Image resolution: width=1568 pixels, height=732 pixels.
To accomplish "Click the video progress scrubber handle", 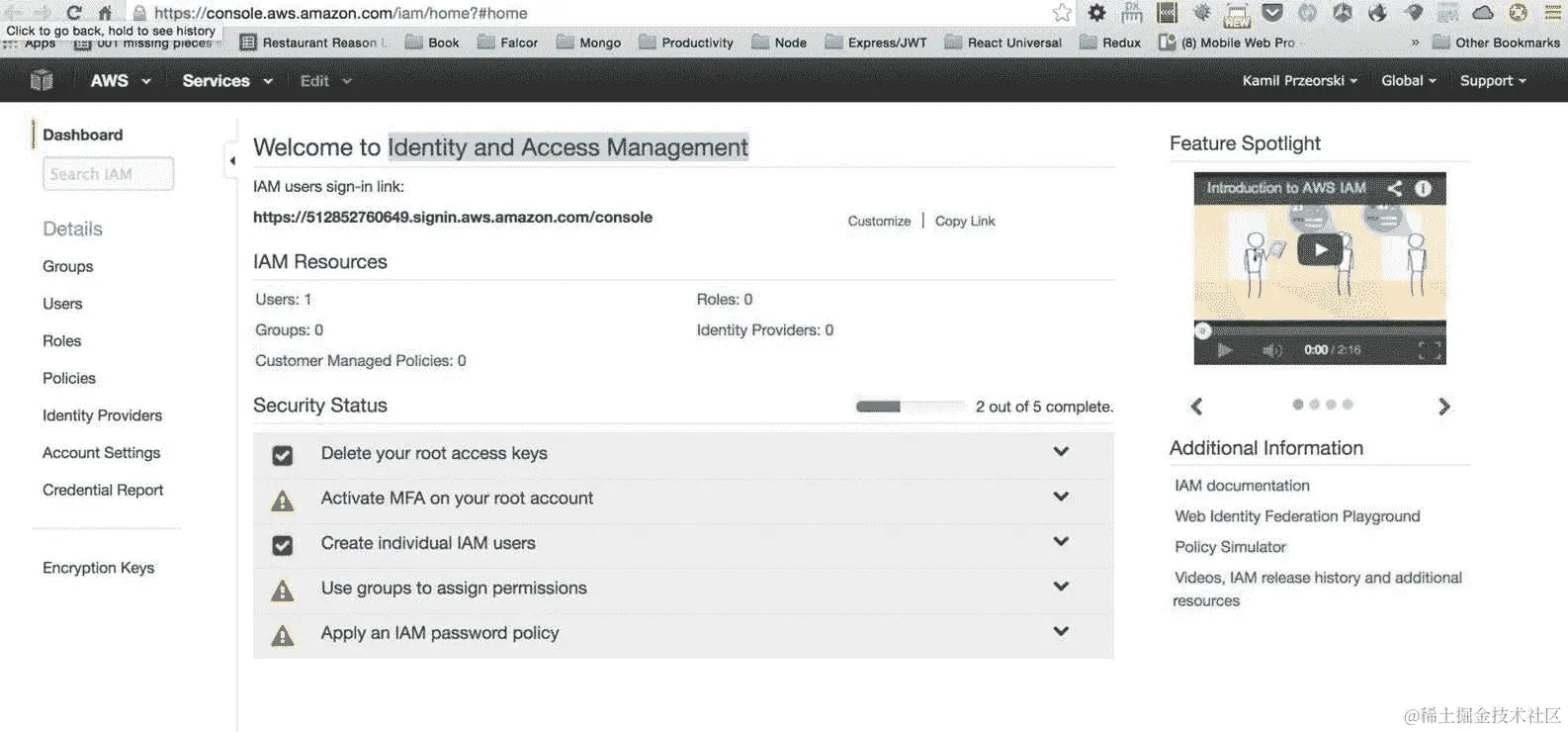I will click(1203, 330).
